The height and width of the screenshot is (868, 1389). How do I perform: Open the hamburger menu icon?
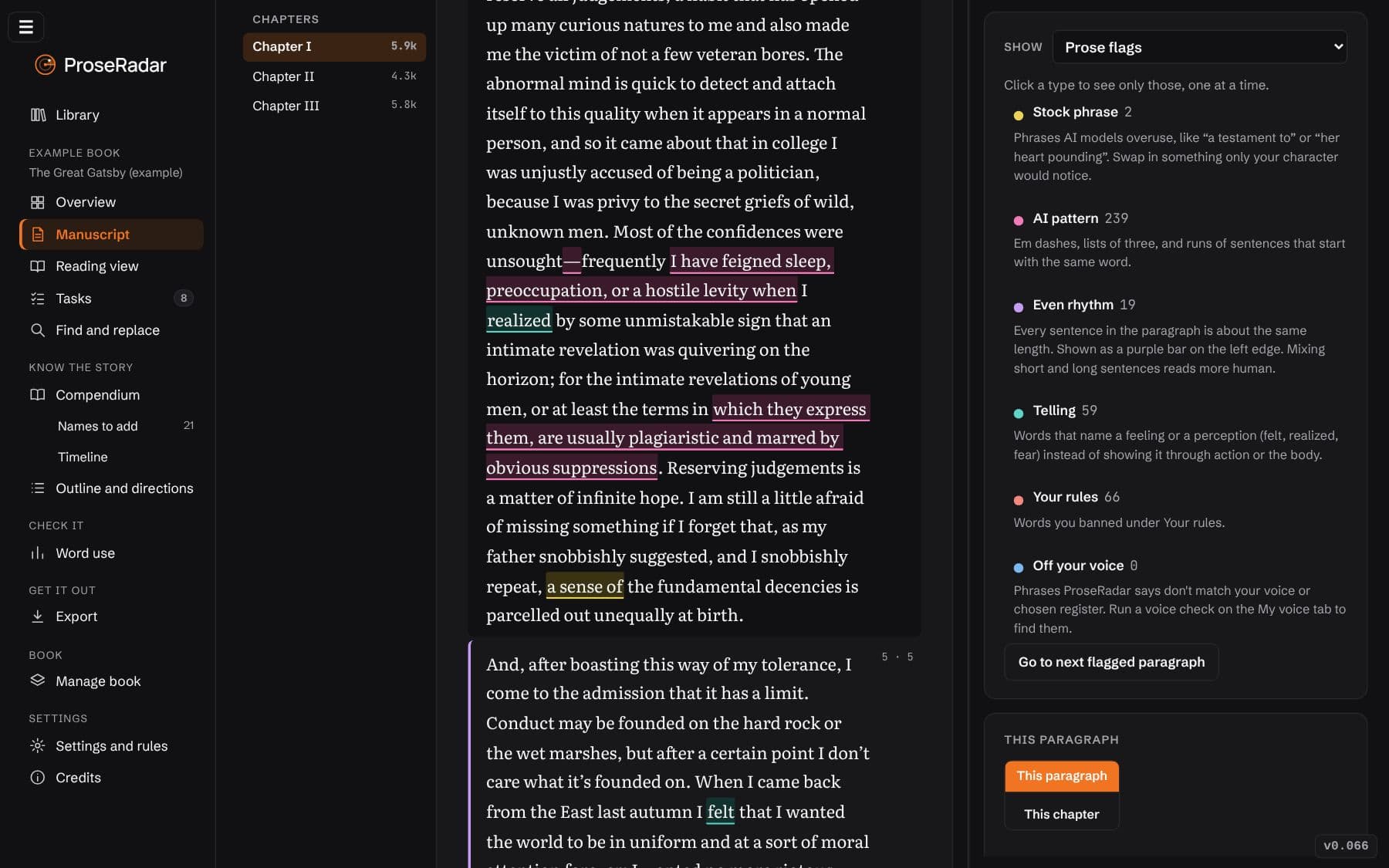[25, 27]
